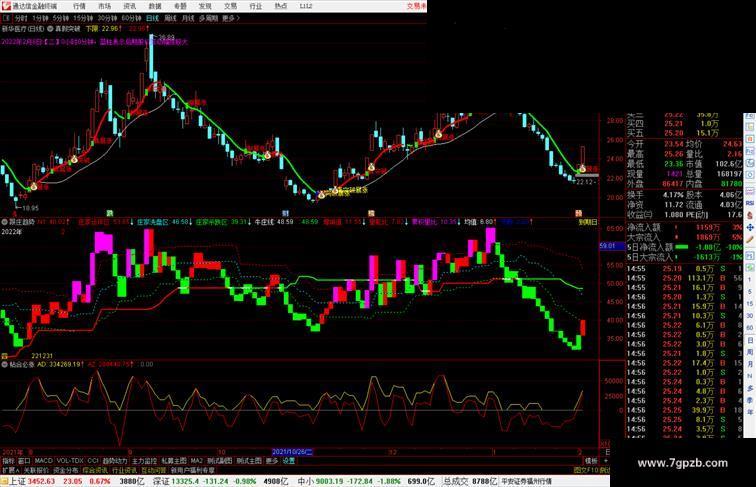Open the 资讯 menu
Image resolution: width=756 pixels, height=487 pixels.
click(x=129, y=6)
